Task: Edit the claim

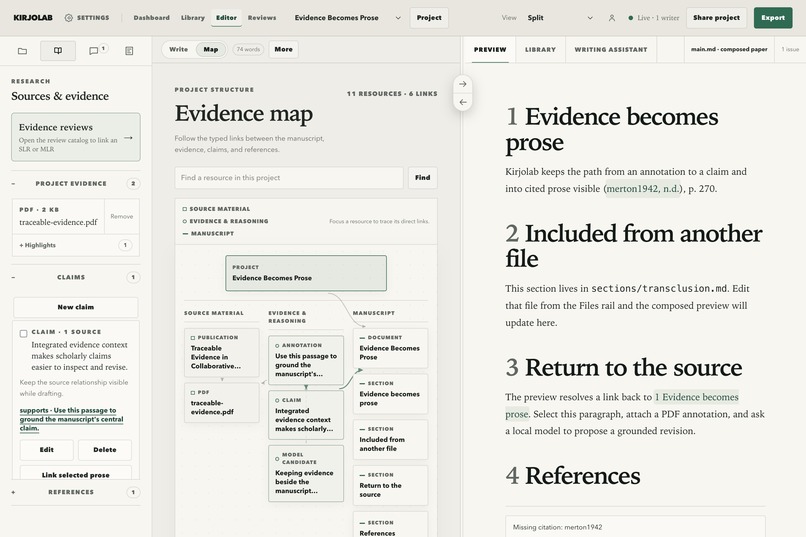Action: click(47, 450)
